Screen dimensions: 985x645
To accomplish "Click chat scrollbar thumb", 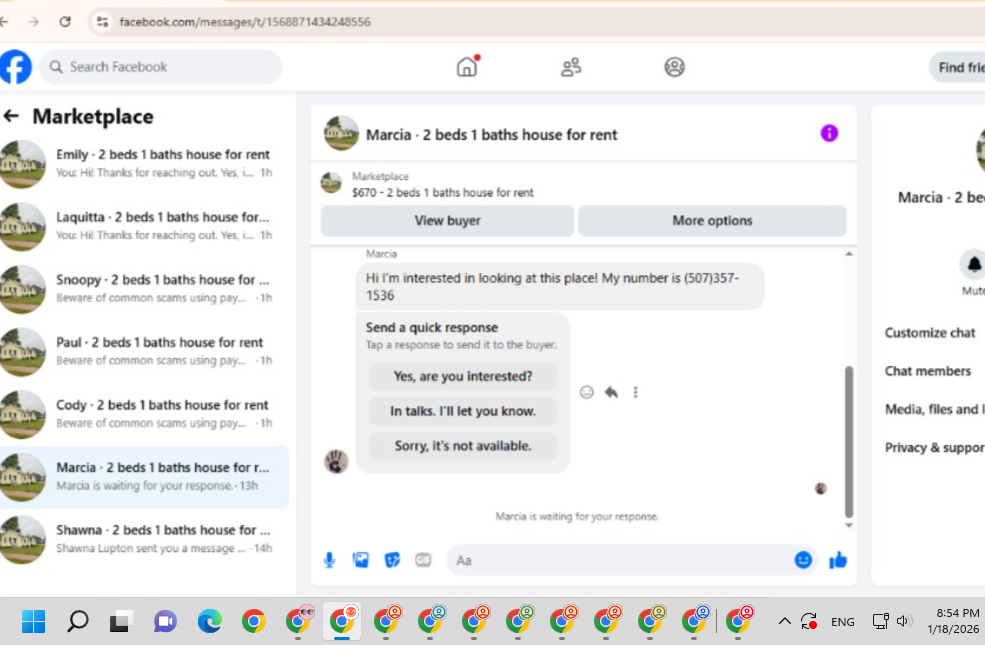I will tap(849, 442).
